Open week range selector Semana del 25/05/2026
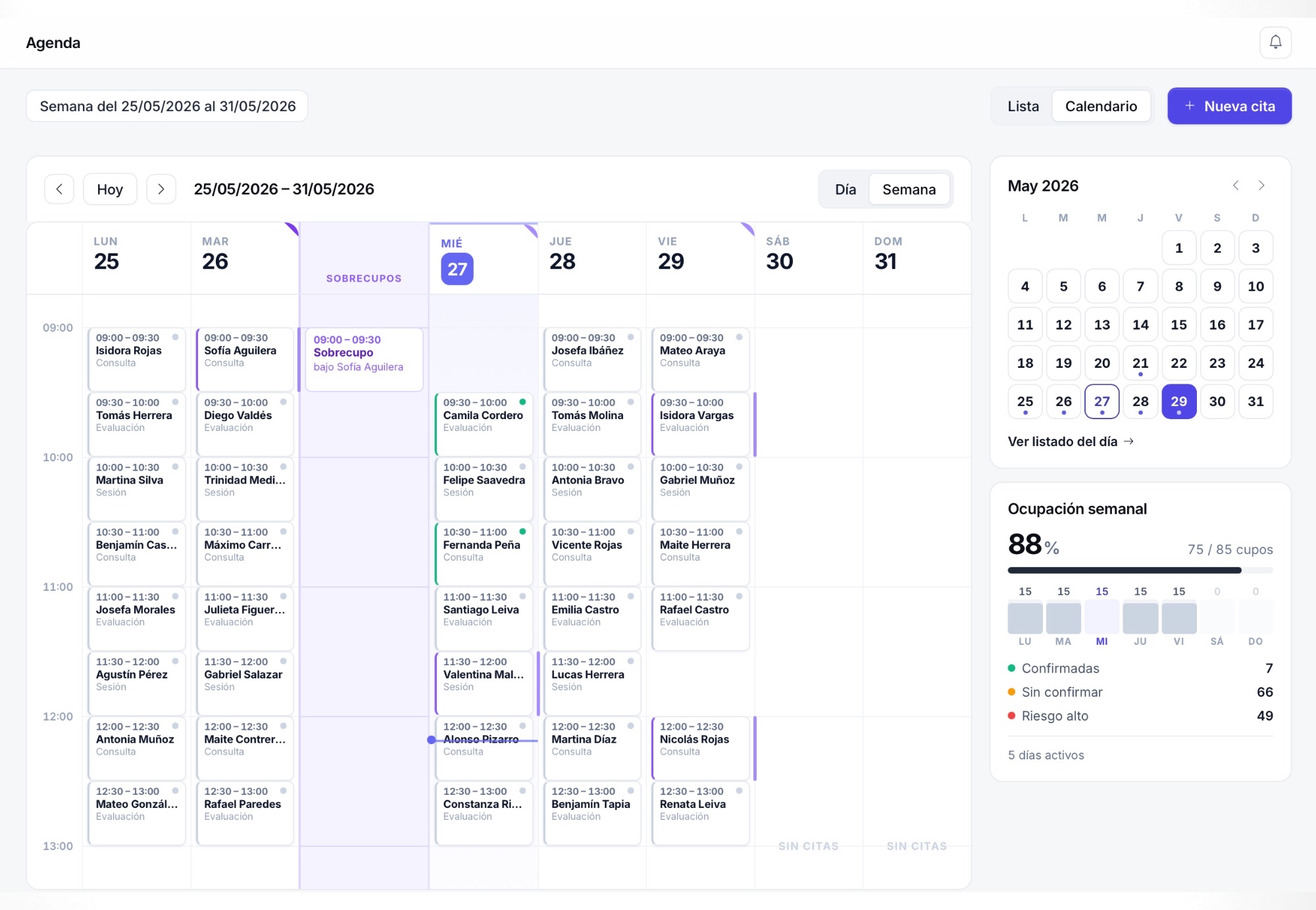This screenshot has width=1316, height=910. pos(167,106)
